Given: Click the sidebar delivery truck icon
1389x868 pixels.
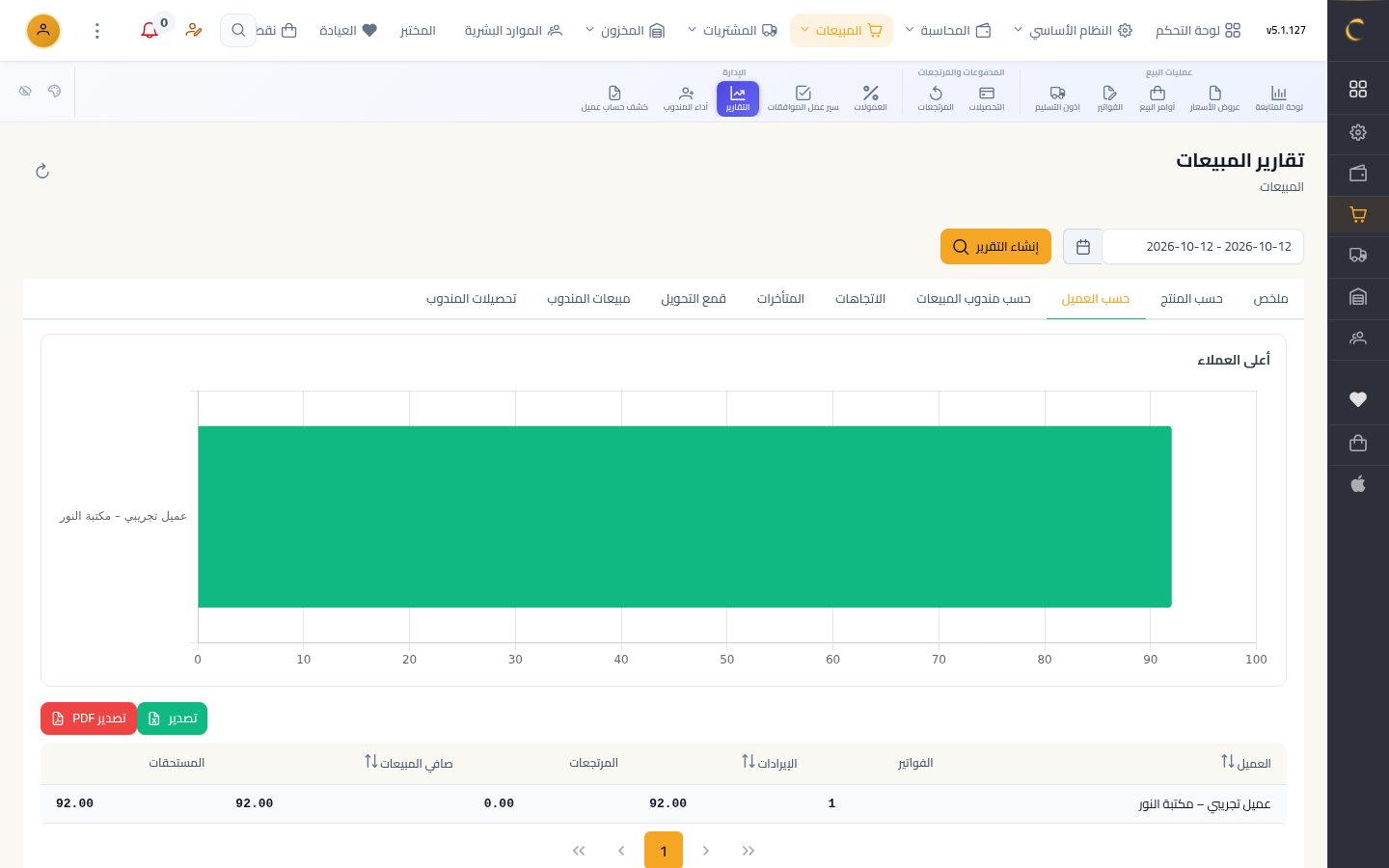Looking at the screenshot, I should [x=1358, y=256].
